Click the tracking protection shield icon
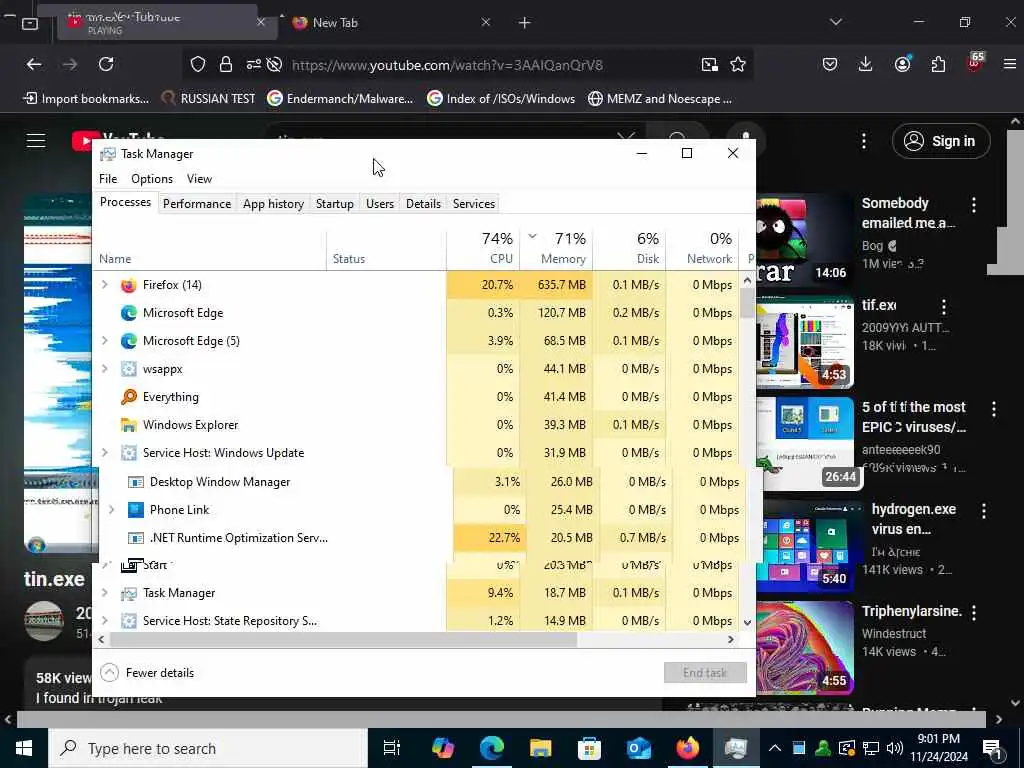This screenshot has height=768, width=1024. click(x=198, y=64)
